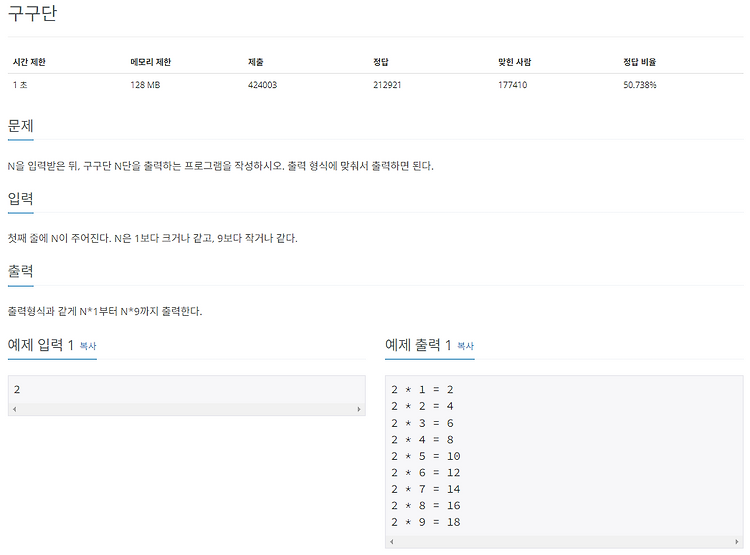The width and height of the screenshot is (750, 555).
Task: Click the 177410 solvers value
Action: (512, 85)
